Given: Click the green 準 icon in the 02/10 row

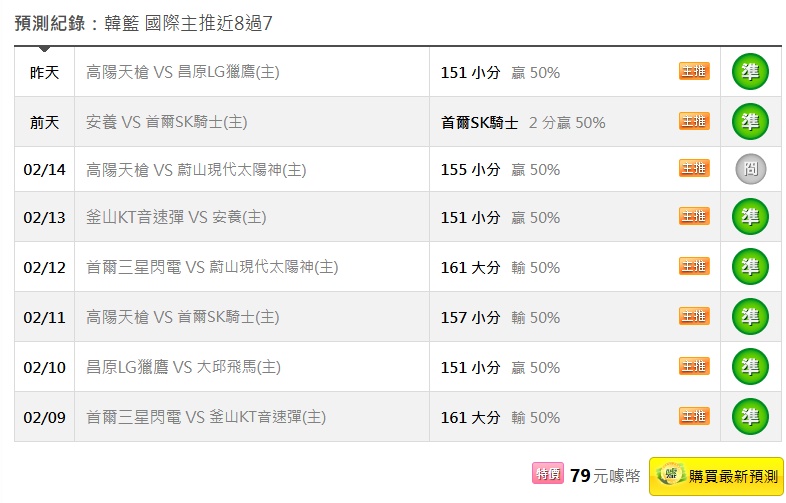Looking at the screenshot, I should (750, 367).
